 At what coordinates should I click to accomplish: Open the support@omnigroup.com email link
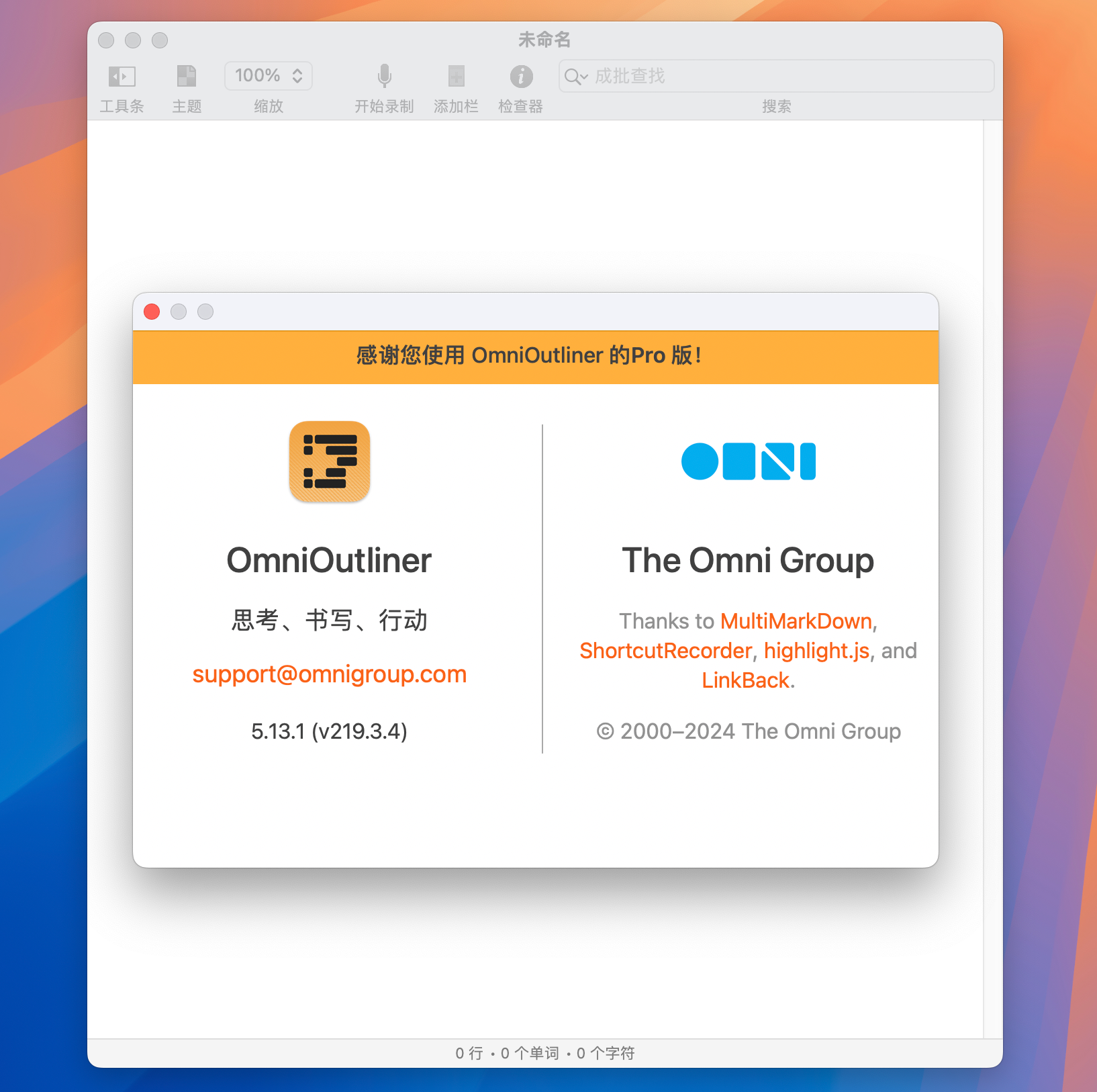pyautogui.click(x=329, y=674)
